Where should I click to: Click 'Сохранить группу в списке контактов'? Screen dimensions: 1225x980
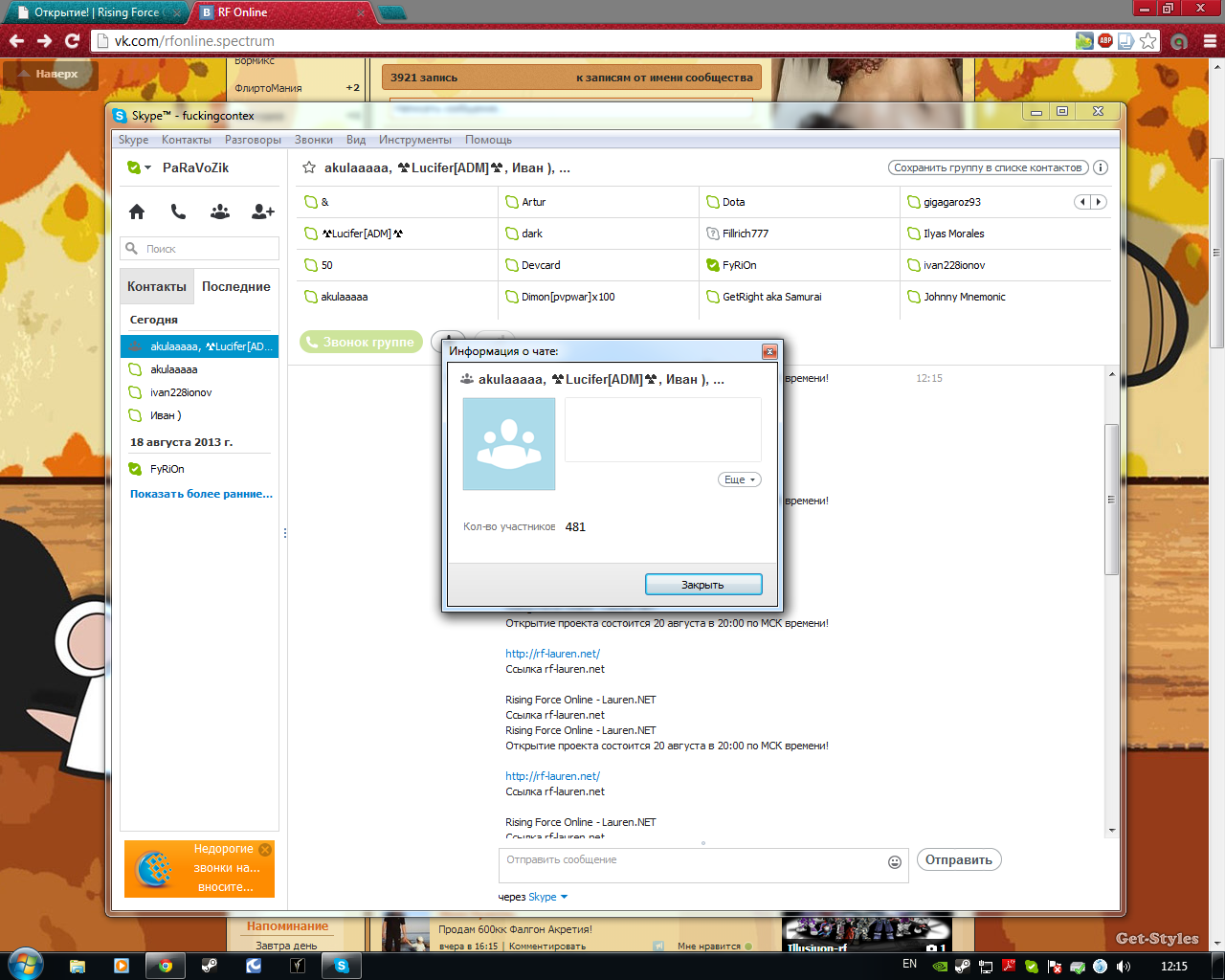[988, 167]
